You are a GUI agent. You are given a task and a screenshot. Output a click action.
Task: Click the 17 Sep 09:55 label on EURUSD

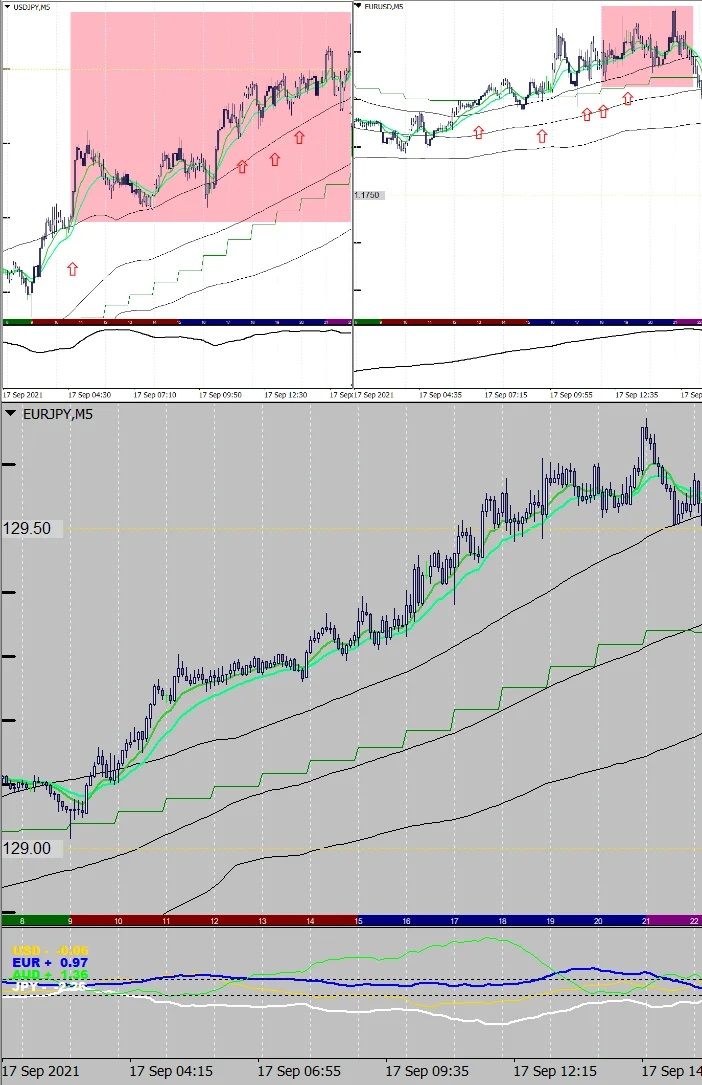tap(571, 395)
